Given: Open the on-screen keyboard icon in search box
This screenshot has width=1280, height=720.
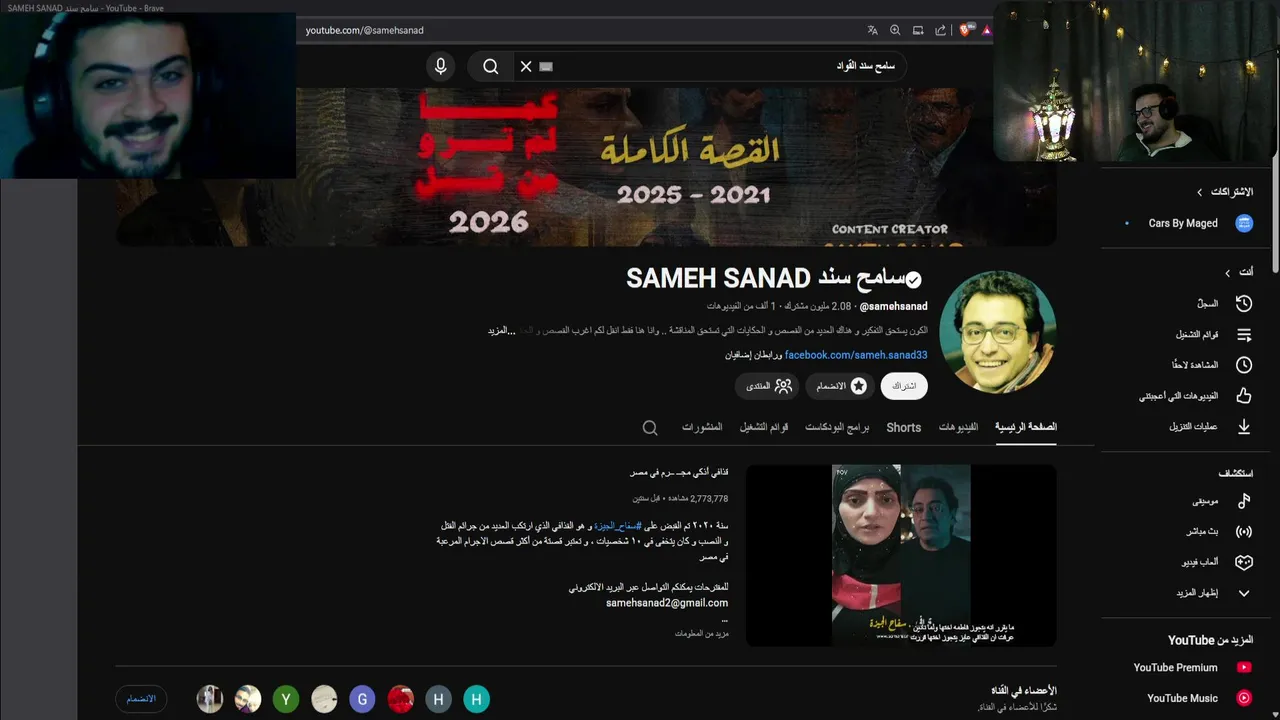Looking at the screenshot, I should coord(546,66).
